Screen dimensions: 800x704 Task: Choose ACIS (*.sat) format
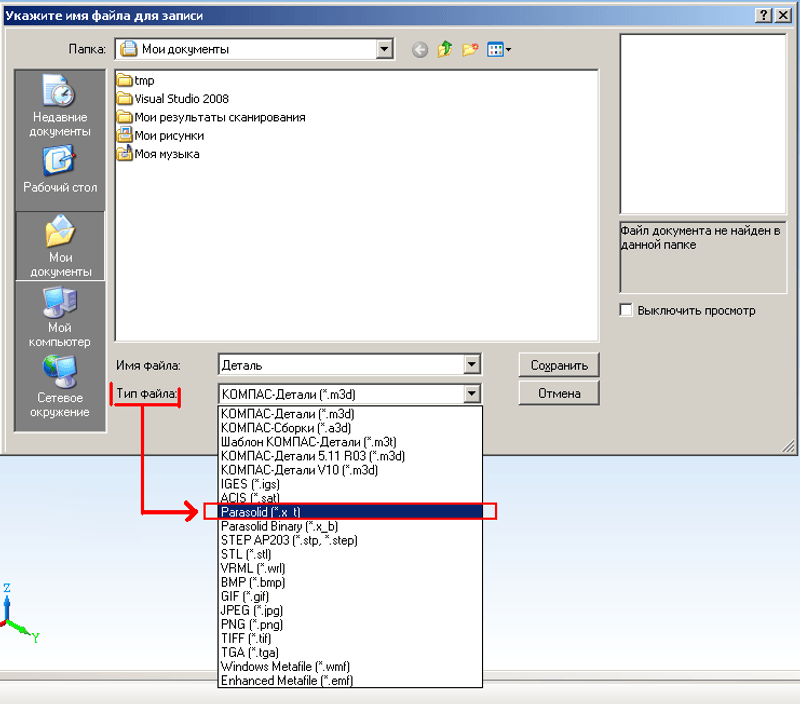click(x=350, y=497)
